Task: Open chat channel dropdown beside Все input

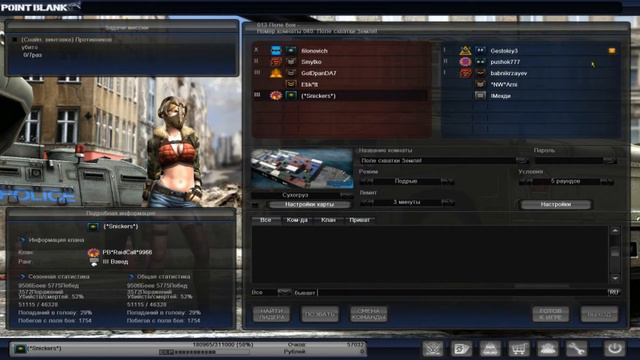Action: point(284,292)
